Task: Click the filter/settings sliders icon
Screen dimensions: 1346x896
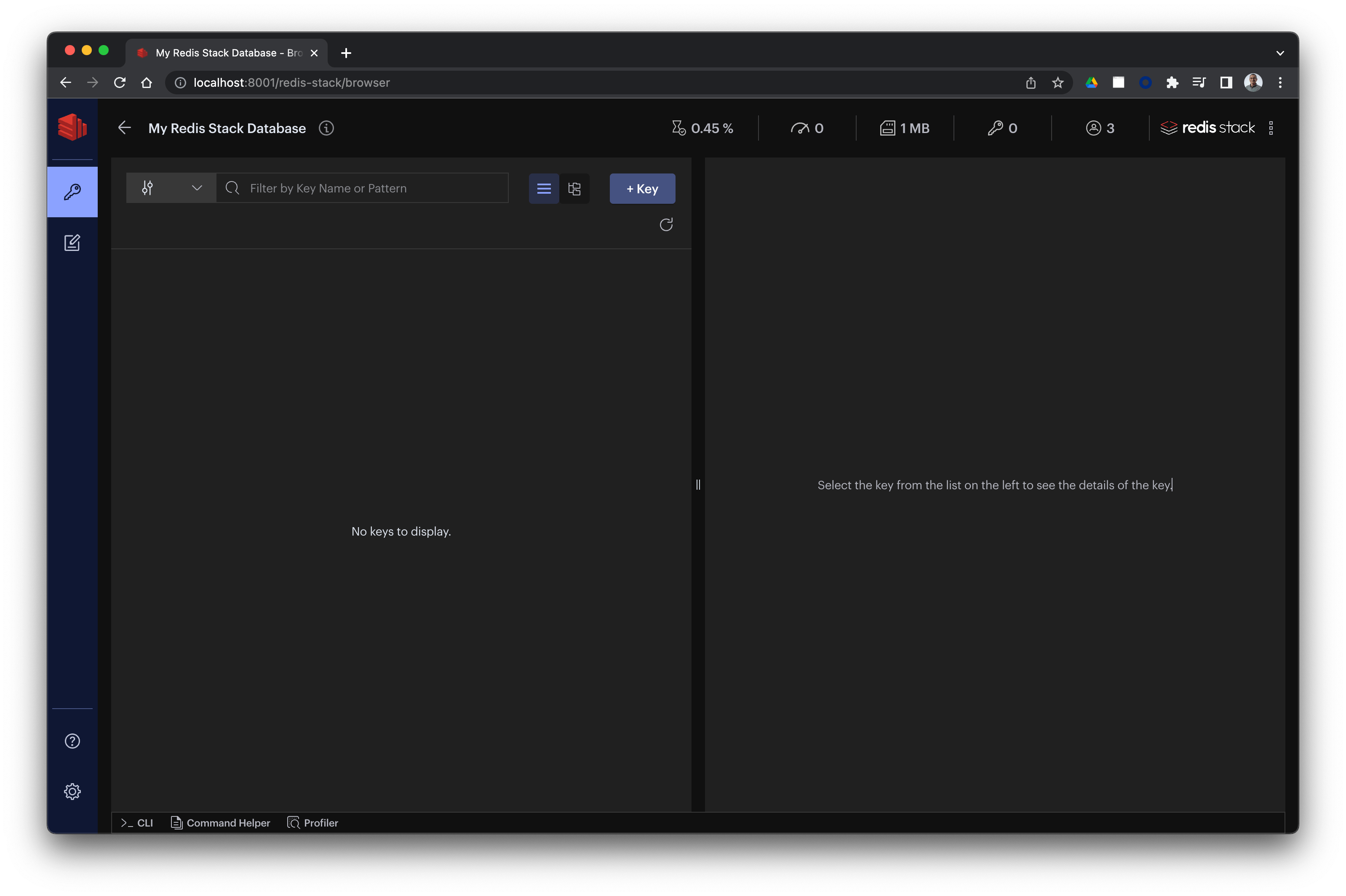Action: [147, 188]
